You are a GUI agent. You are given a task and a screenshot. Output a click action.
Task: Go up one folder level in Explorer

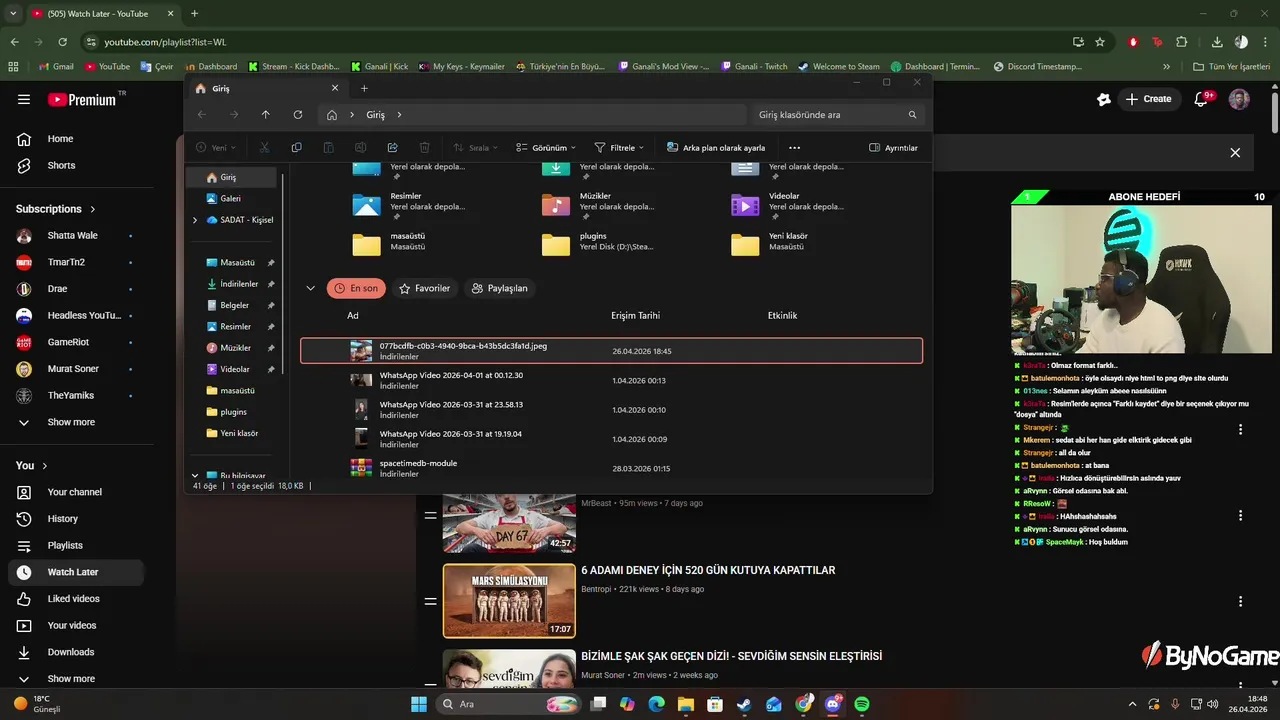265,115
